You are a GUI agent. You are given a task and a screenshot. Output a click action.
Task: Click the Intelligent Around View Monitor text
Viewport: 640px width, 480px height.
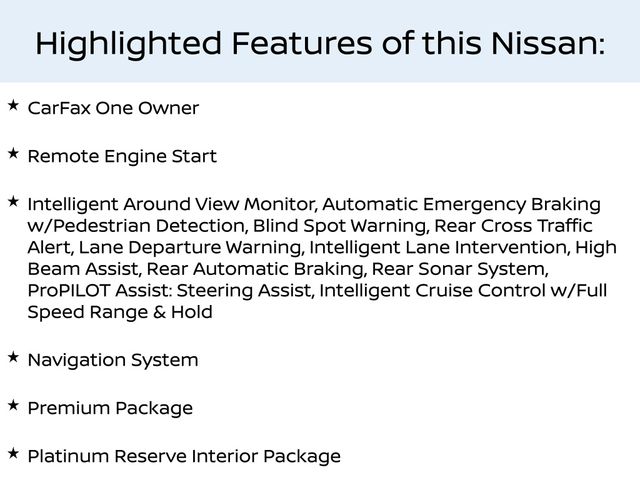[x=172, y=205]
